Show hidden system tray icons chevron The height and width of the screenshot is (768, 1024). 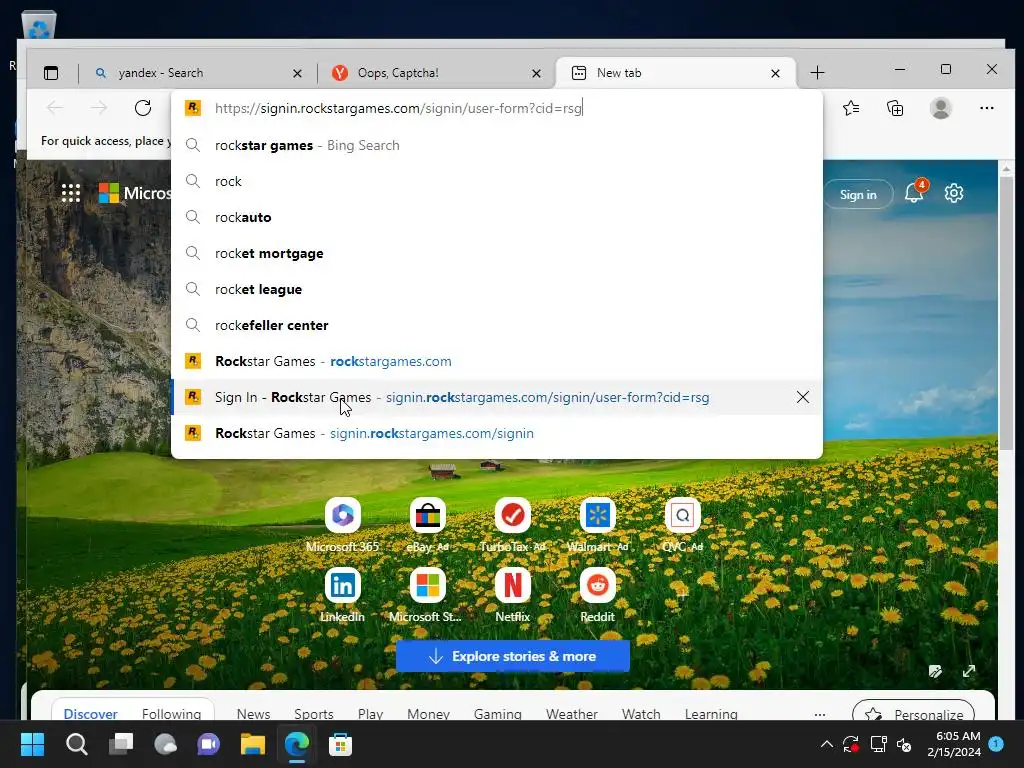tap(826, 744)
